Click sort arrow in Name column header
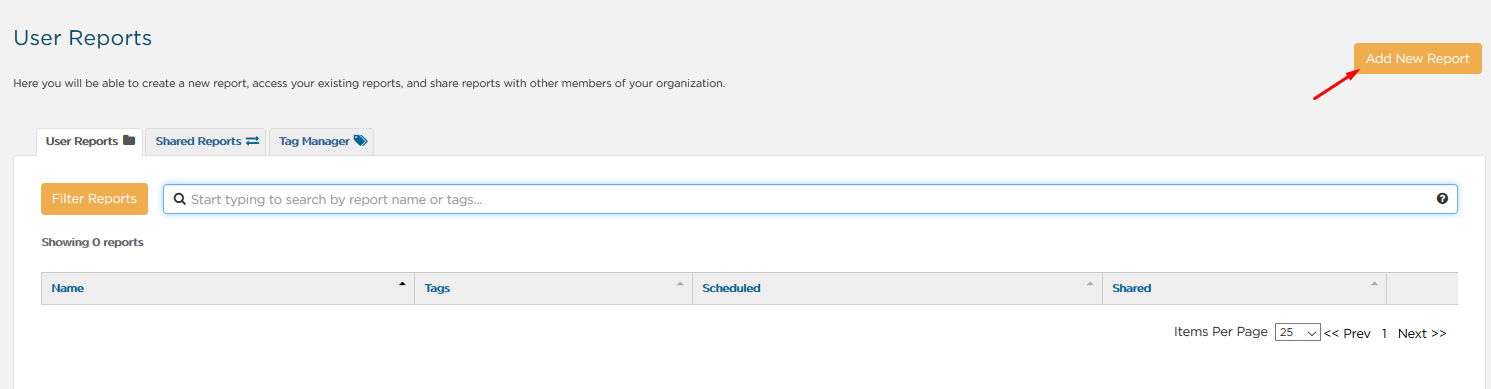Image resolution: width=1491 pixels, height=389 pixels. tap(402, 284)
